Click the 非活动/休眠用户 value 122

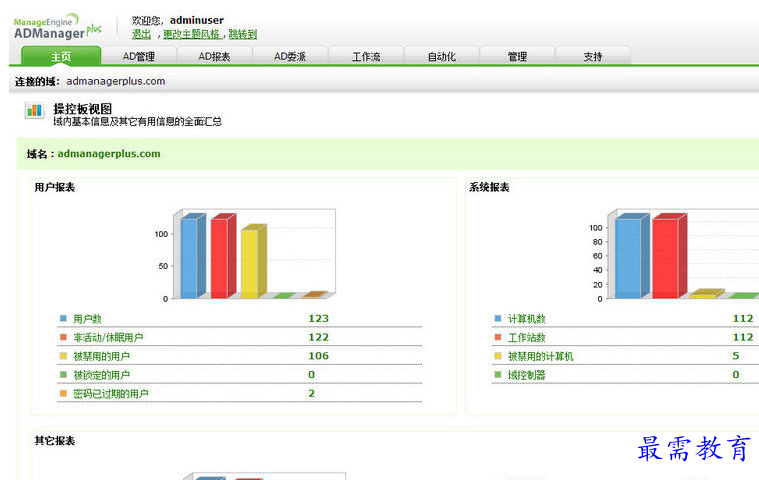pos(319,337)
